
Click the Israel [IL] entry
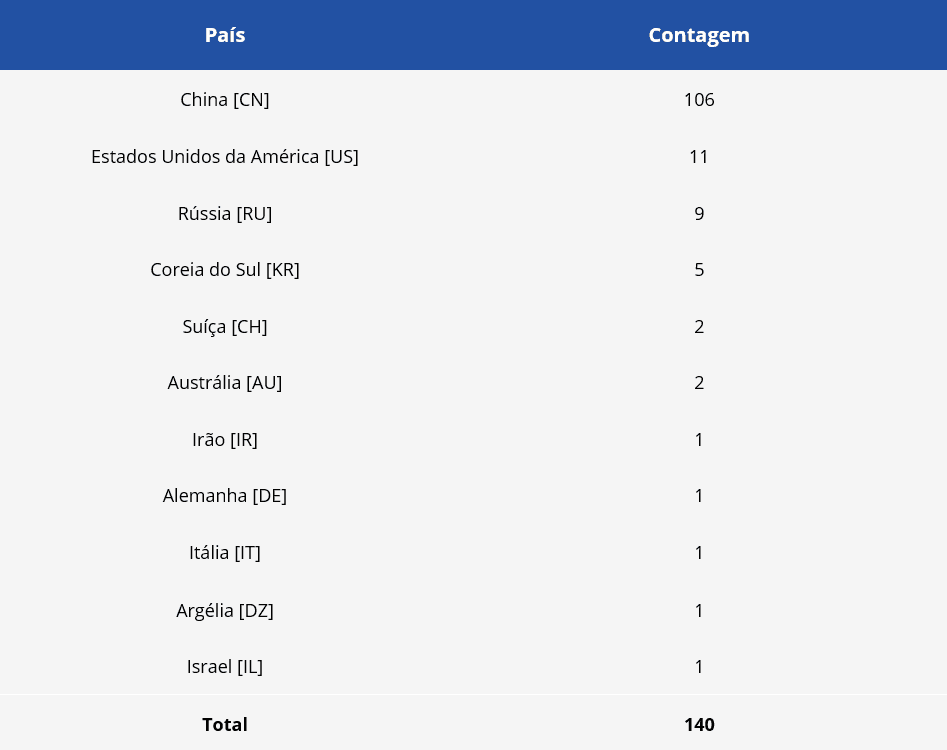tap(225, 667)
